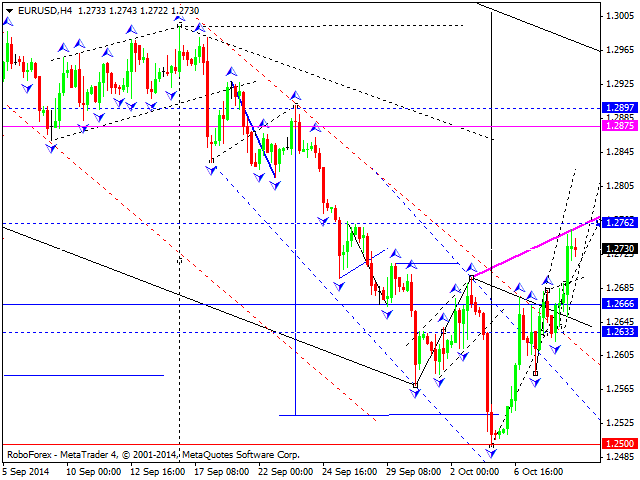This screenshot has width=640, height=480.
Task: Click the 1.2633 dashed level price label
Action: pos(621,332)
